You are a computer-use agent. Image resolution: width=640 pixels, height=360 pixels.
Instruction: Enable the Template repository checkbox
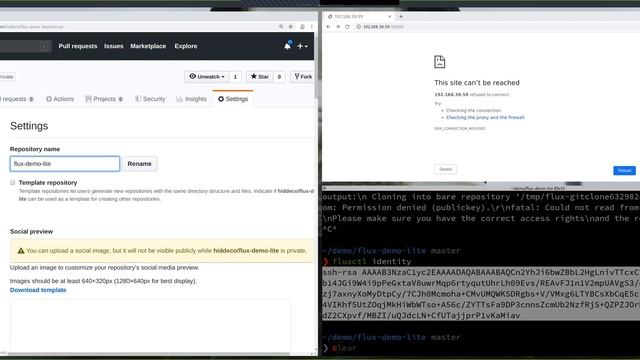pyautogui.click(x=13, y=182)
